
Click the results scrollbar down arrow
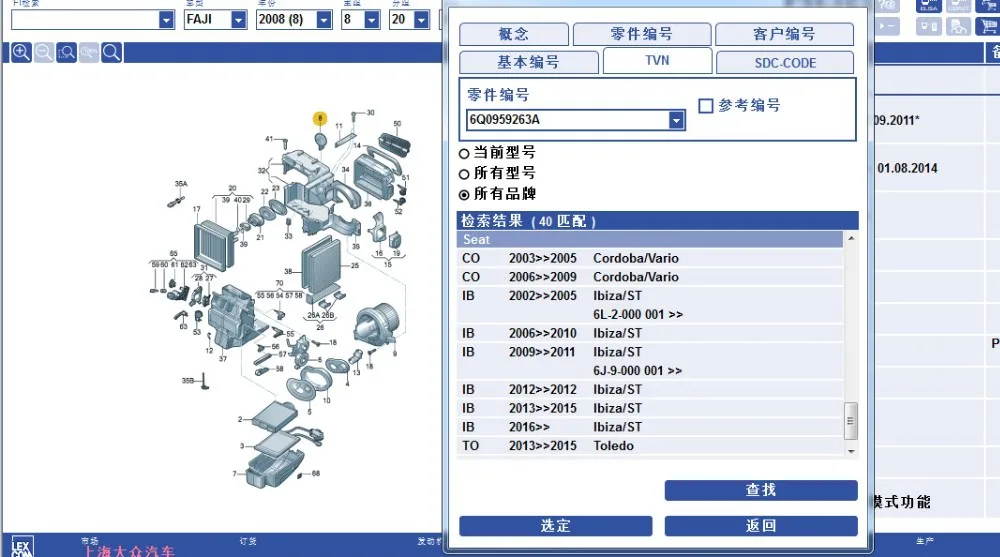click(x=851, y=451)
